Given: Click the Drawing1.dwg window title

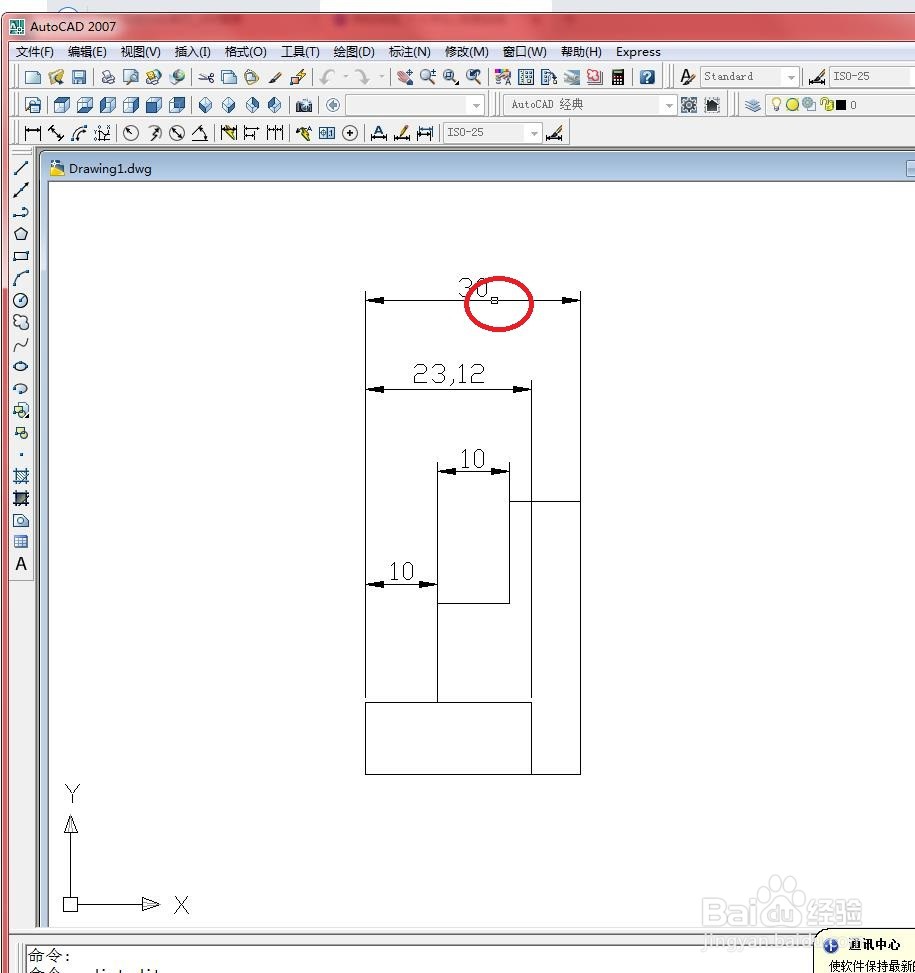Looking at the screenshot, I should click(110, 169).
